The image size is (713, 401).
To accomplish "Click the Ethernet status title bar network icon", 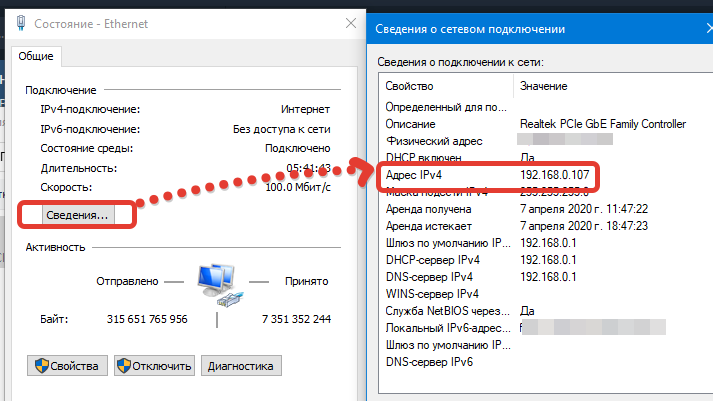I will pyautogui.click(x=19, y=22).
